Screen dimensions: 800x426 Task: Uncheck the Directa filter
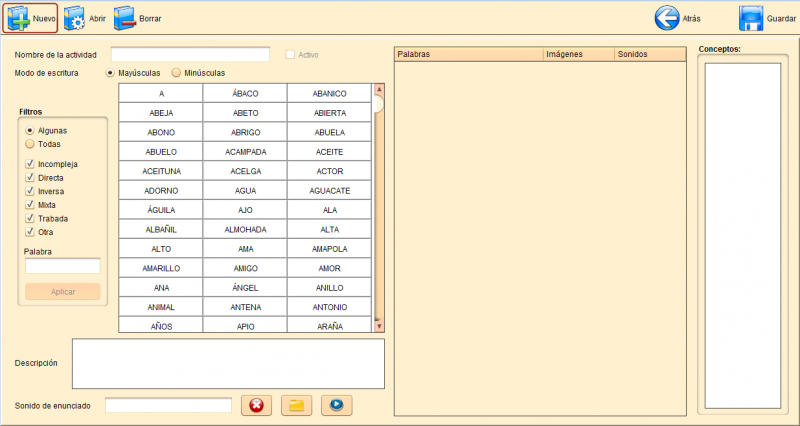point(30,178)
